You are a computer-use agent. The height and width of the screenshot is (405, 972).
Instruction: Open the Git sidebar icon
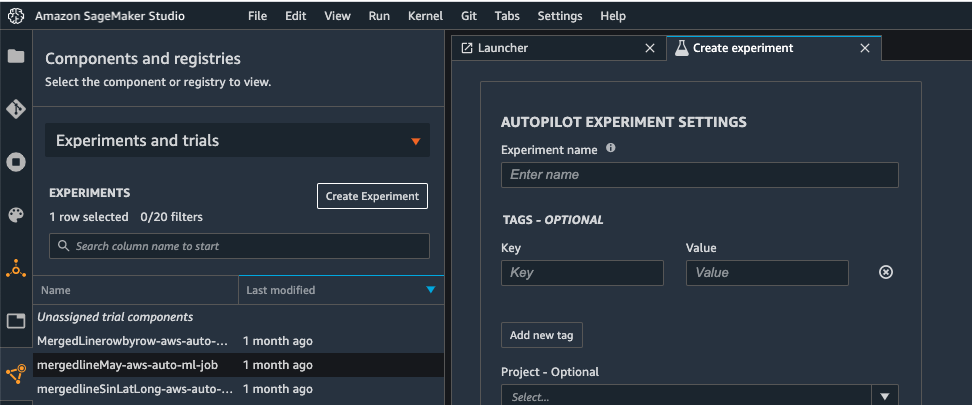15,109
